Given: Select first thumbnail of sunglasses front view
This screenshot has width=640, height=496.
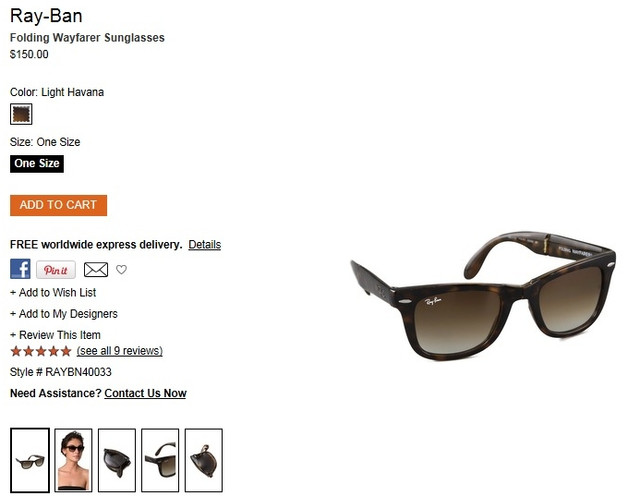Looking at the screenshot, I should 30,460.
